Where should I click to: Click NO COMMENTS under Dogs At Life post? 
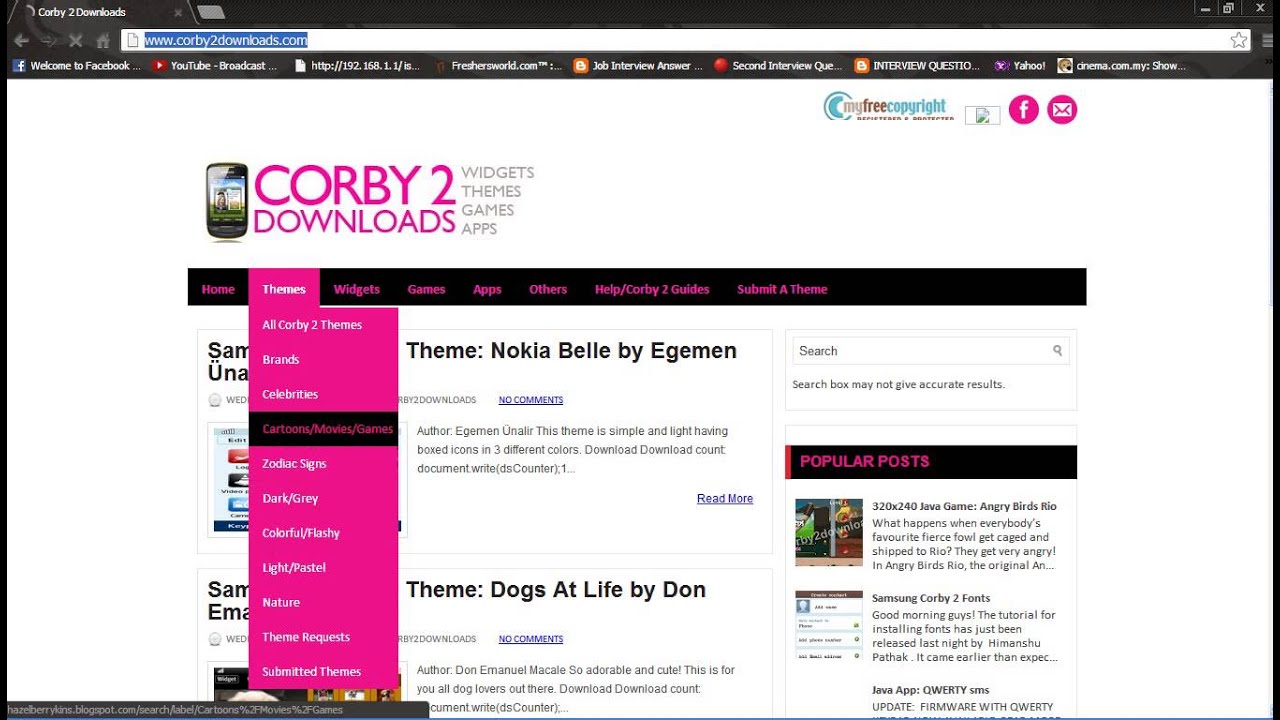point(531,639)
